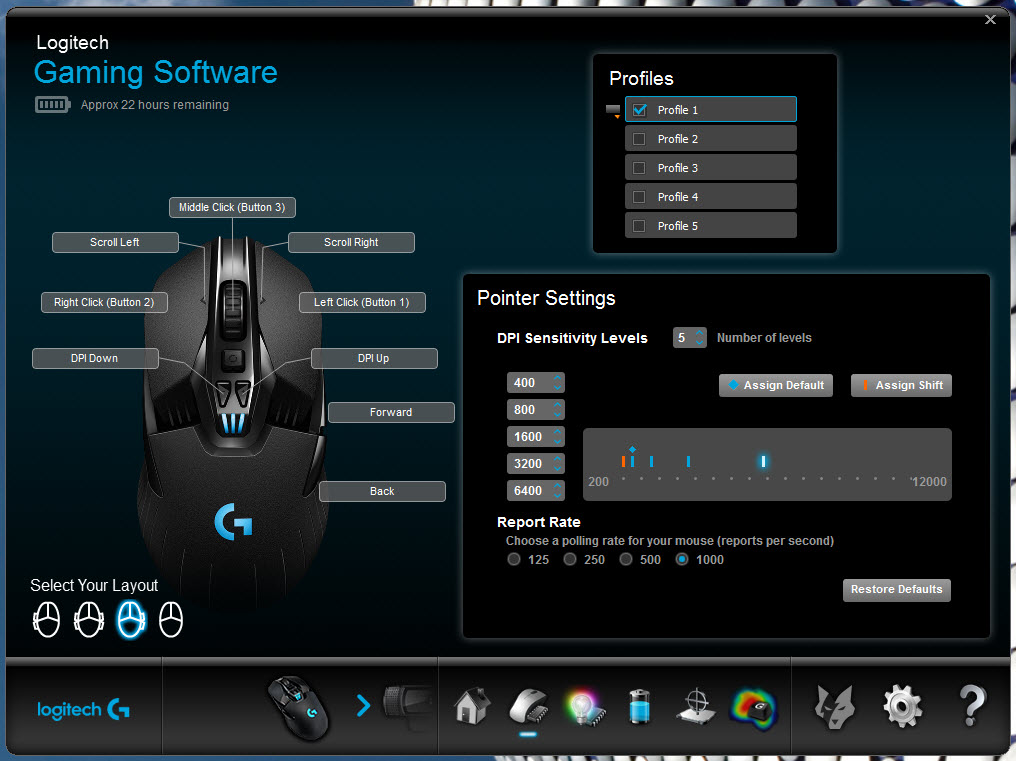Select the Profile 5 row
The height and width of the screenshot is (761, 1016).
(711, 226)
